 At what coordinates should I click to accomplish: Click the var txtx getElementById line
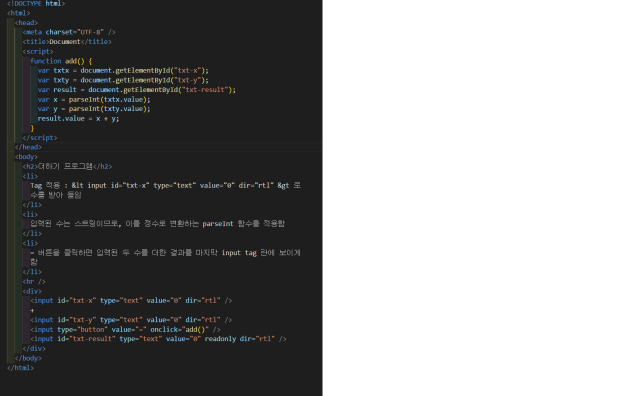click(123, 70)
